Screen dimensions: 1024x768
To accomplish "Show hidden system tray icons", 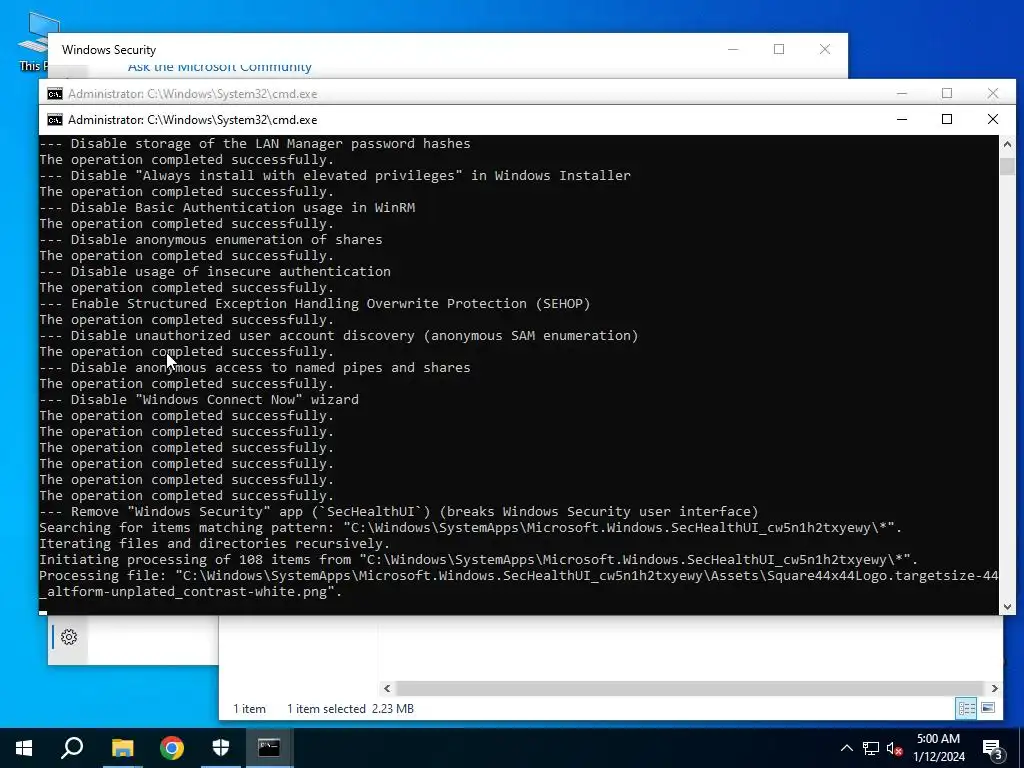I will [846, 748].
